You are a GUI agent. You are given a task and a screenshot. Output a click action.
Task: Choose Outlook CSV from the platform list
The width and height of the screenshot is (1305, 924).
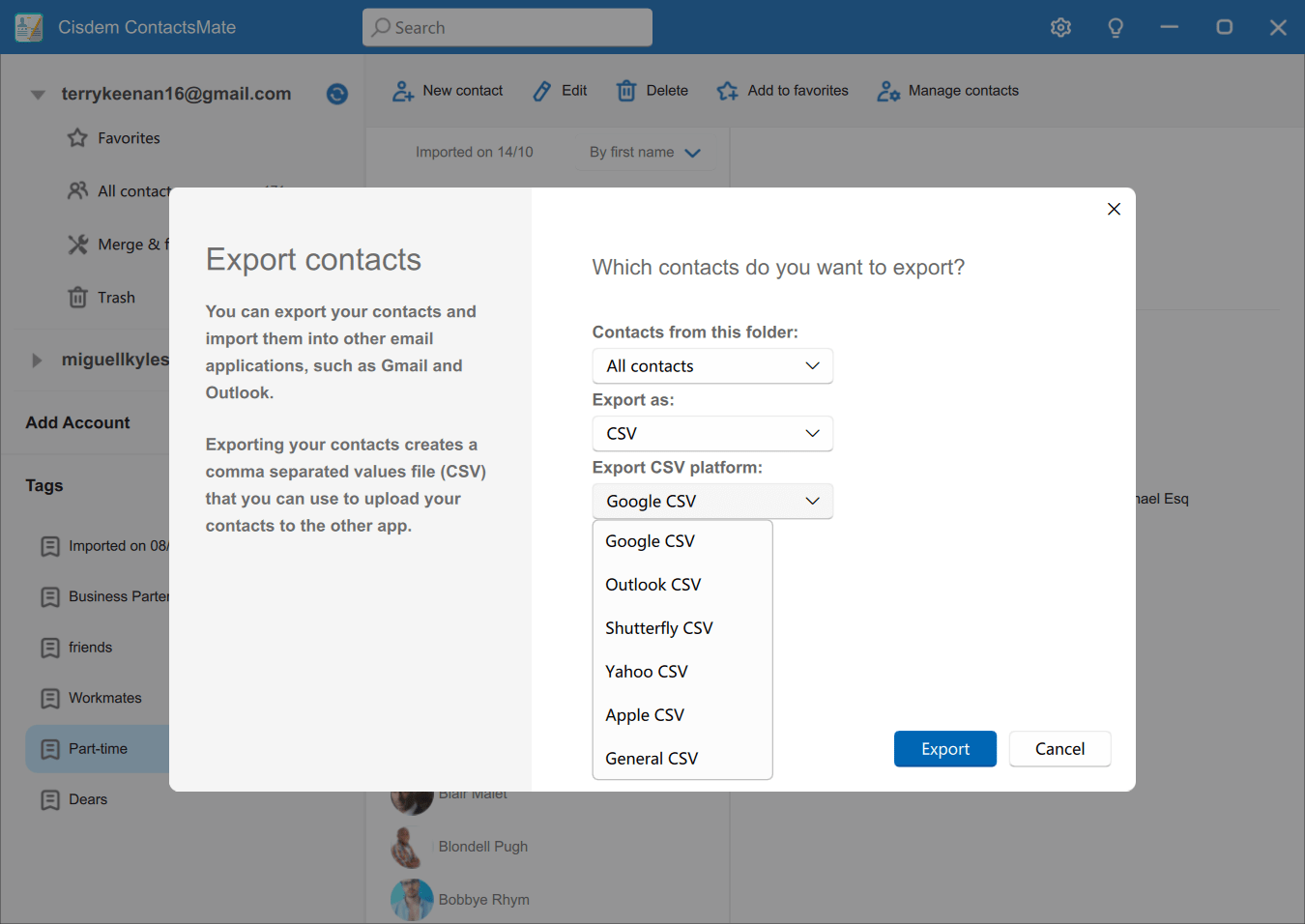(653, 585)
